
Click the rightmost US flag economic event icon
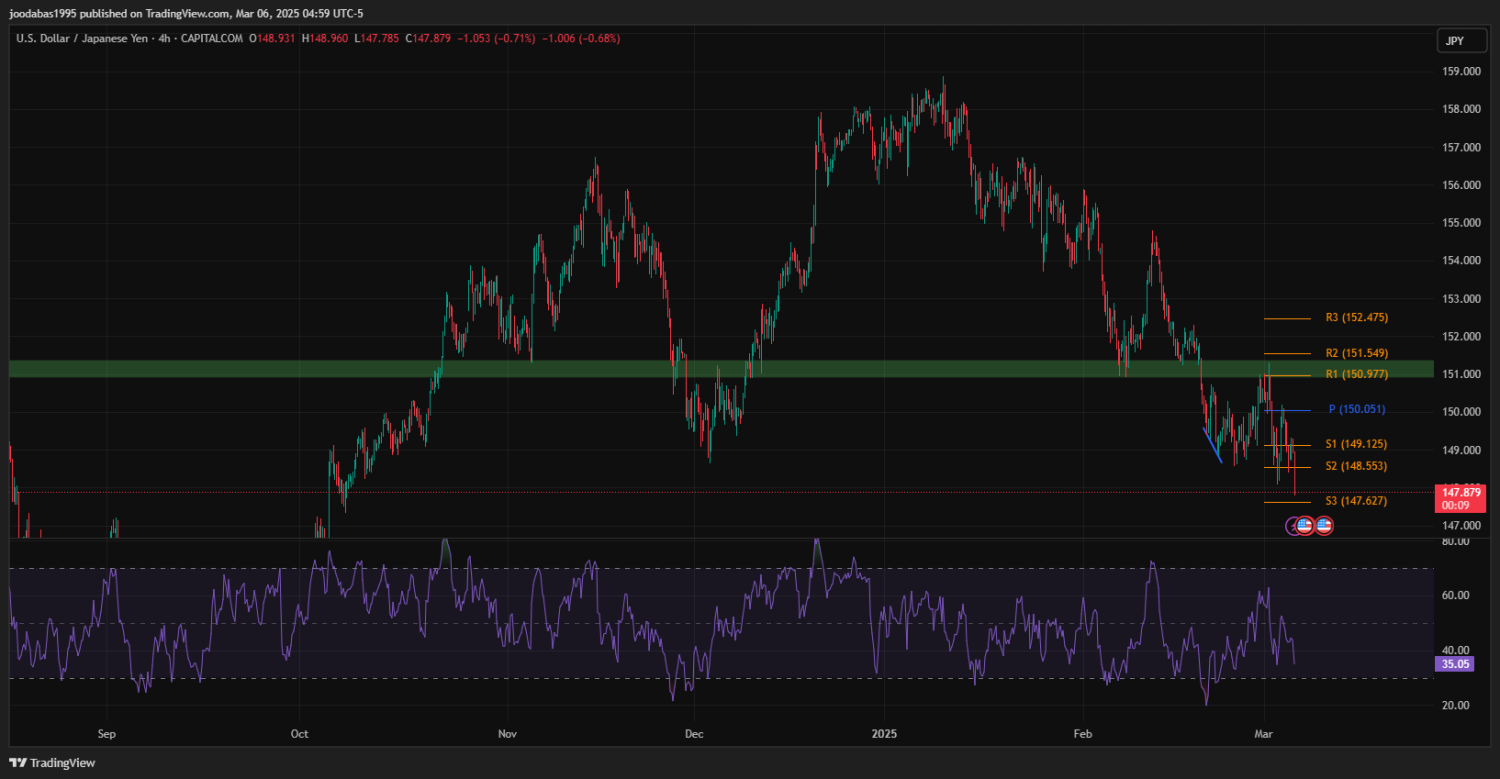1324,525
